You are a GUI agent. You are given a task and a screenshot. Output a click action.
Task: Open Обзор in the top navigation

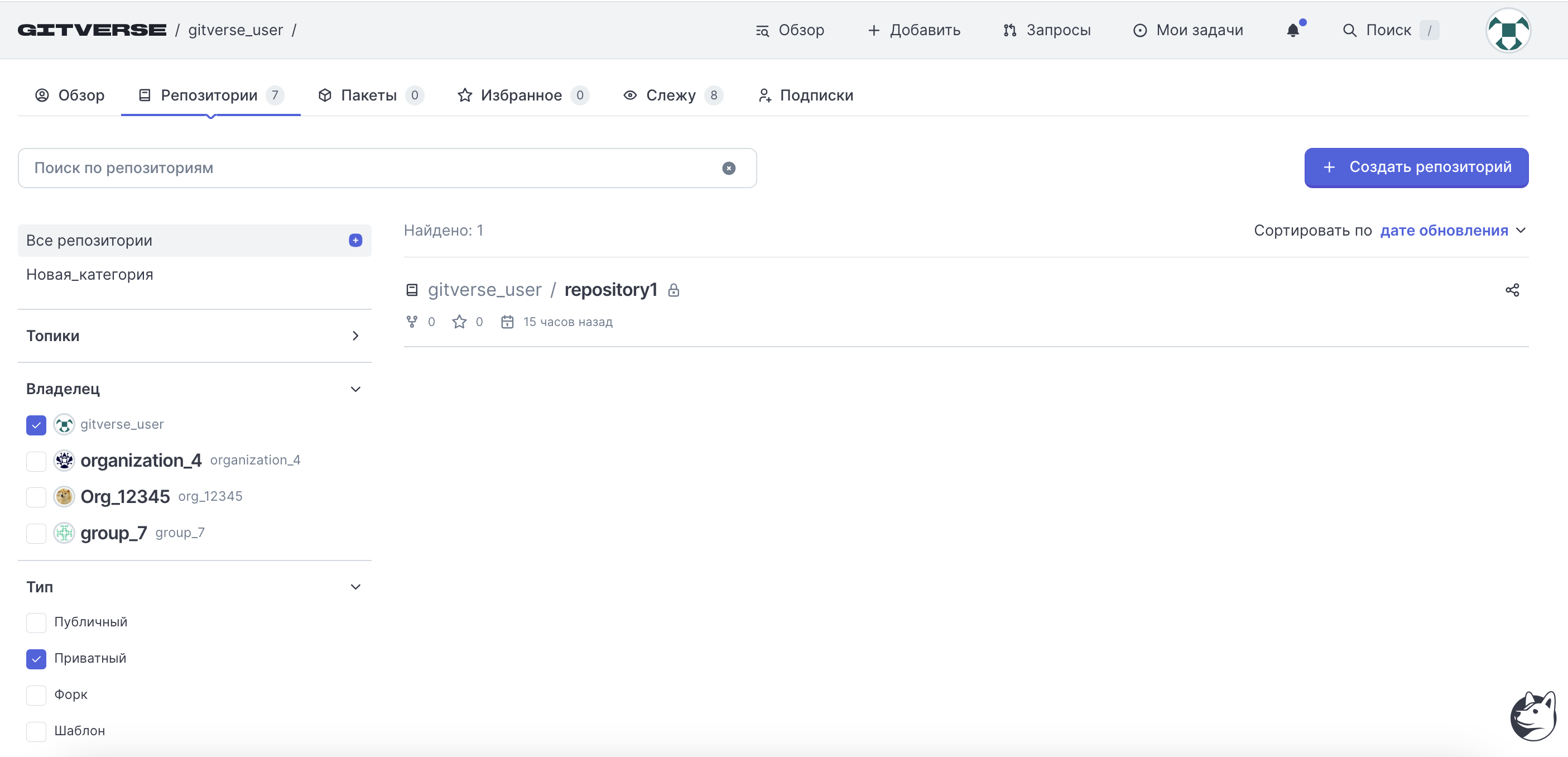pos(790,30)
